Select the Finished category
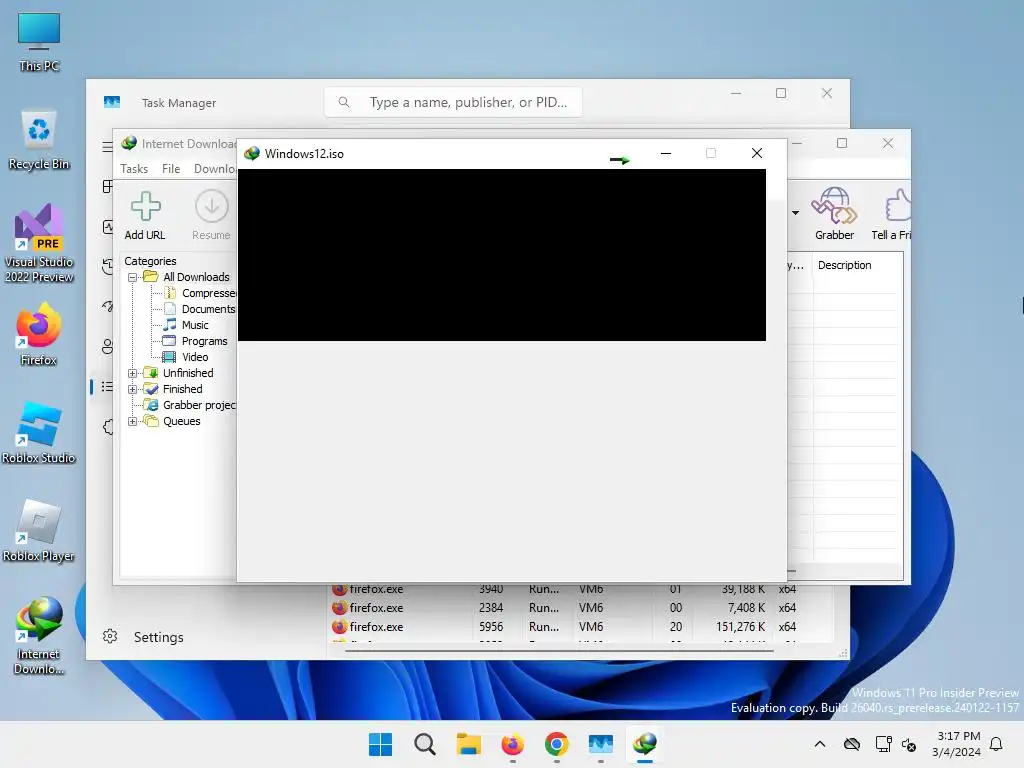 182,389
